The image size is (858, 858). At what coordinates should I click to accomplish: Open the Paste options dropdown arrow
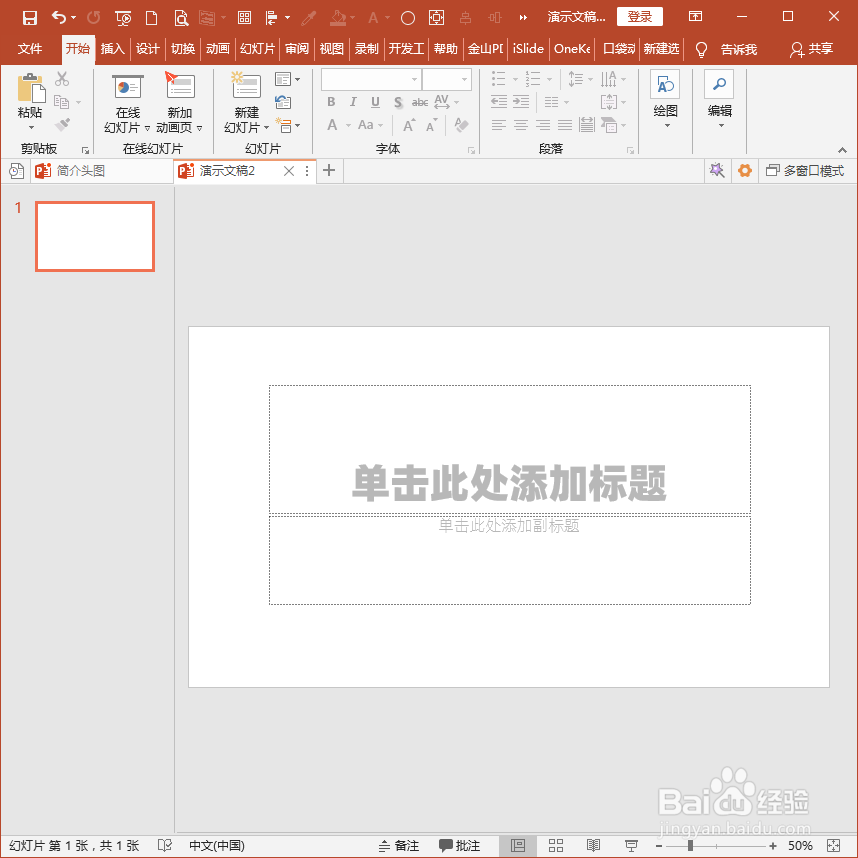point(31,127)
